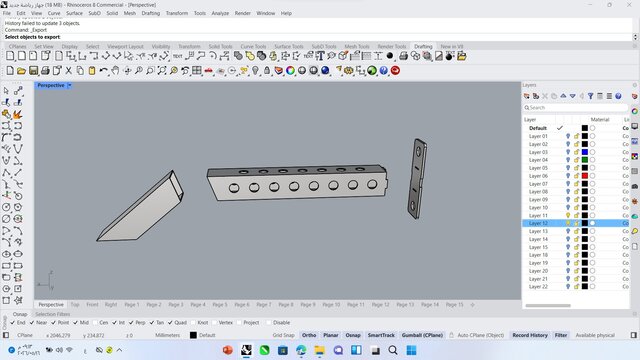
Task: Open the color wheel icon in toolbar
Action: [x=290, y=71]
